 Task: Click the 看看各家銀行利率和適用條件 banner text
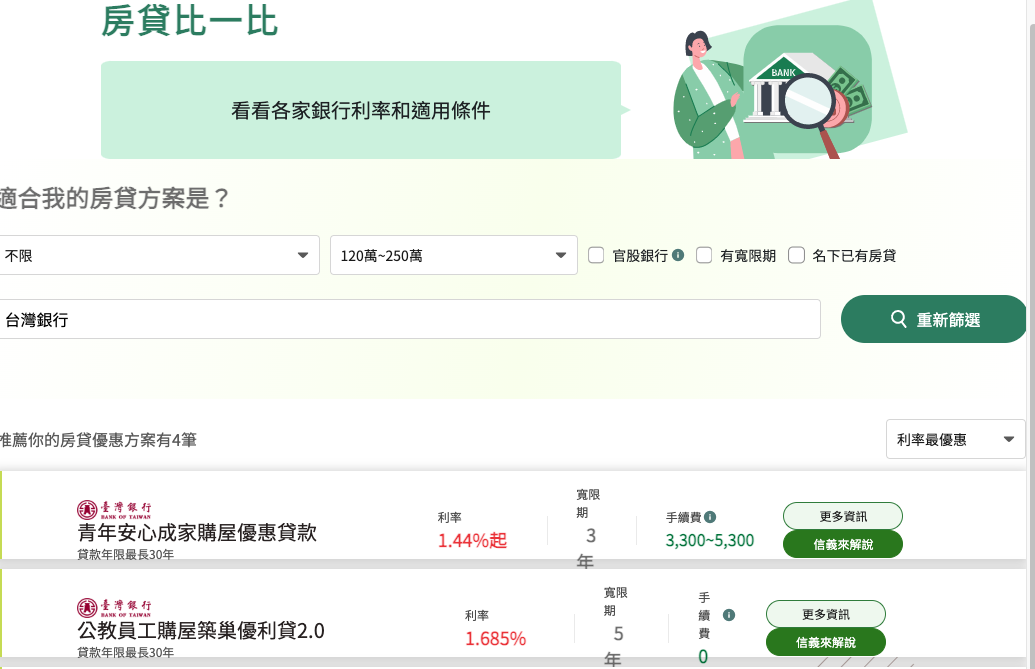360,110
